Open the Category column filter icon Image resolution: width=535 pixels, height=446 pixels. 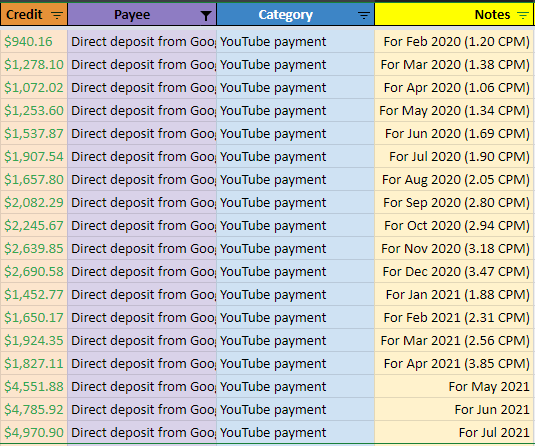click(x=364, y=15)
